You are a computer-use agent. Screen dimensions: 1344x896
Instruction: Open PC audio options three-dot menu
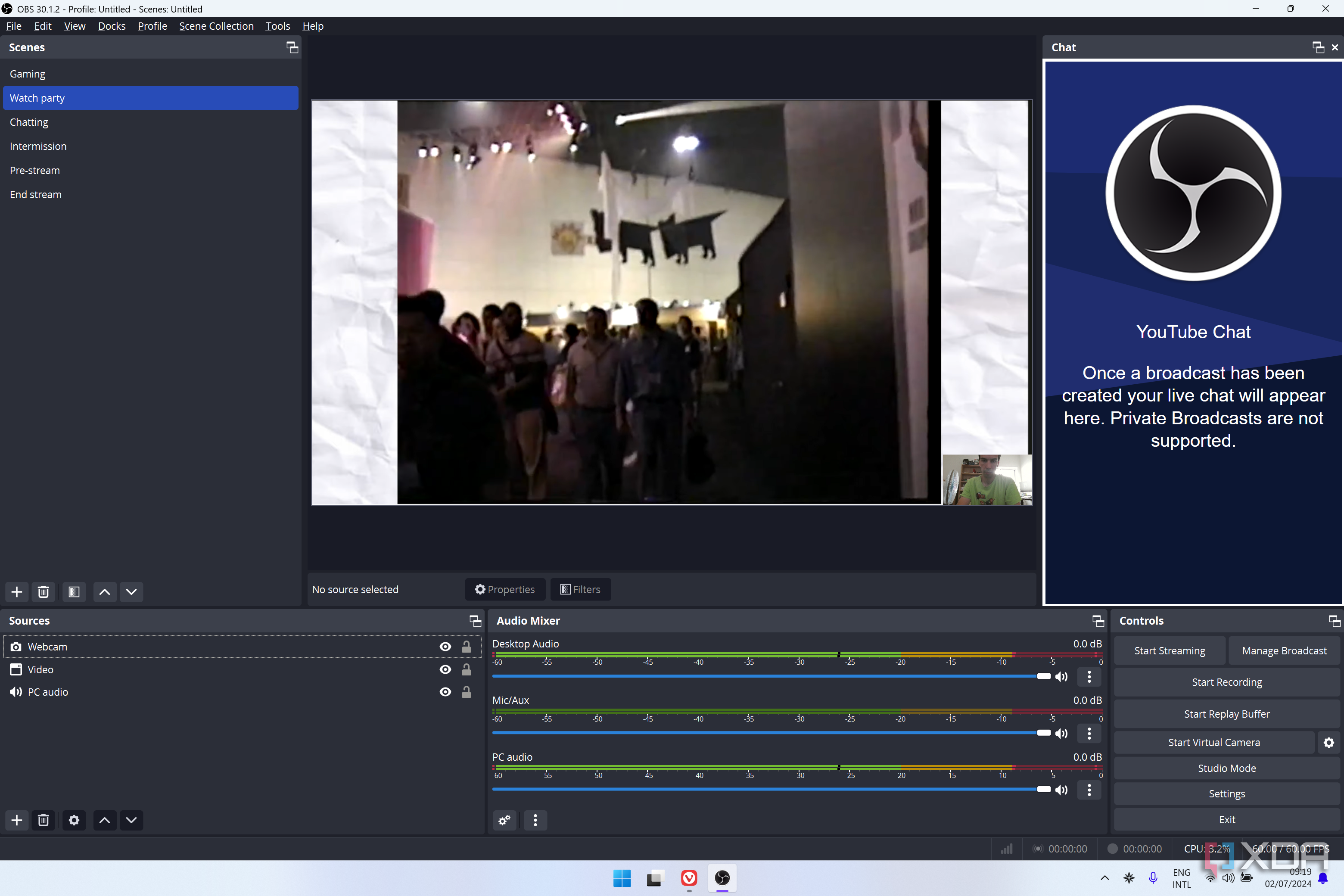tap(1089, 790)
